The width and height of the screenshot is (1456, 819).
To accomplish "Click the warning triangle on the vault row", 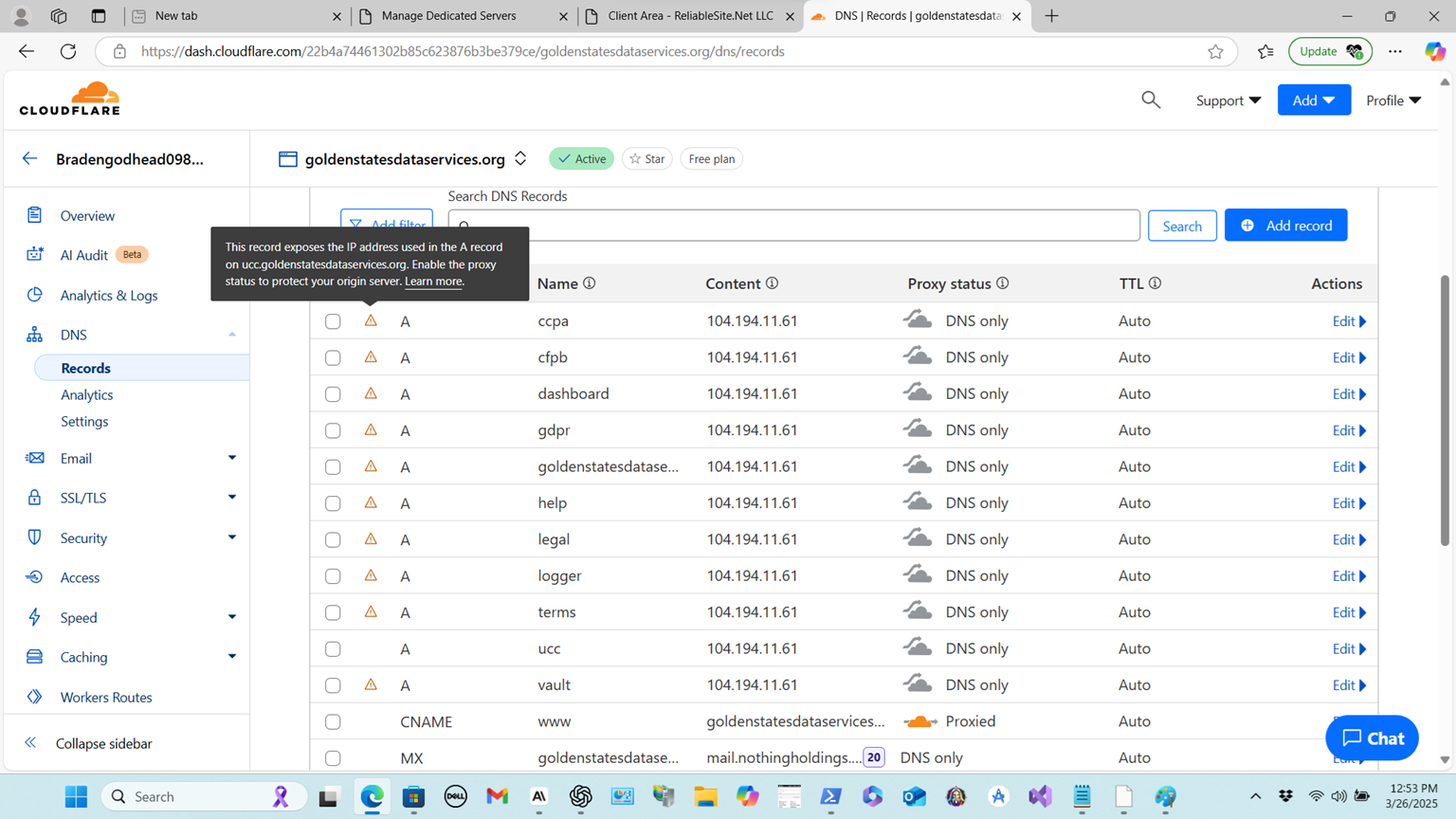I will point(371,684).
